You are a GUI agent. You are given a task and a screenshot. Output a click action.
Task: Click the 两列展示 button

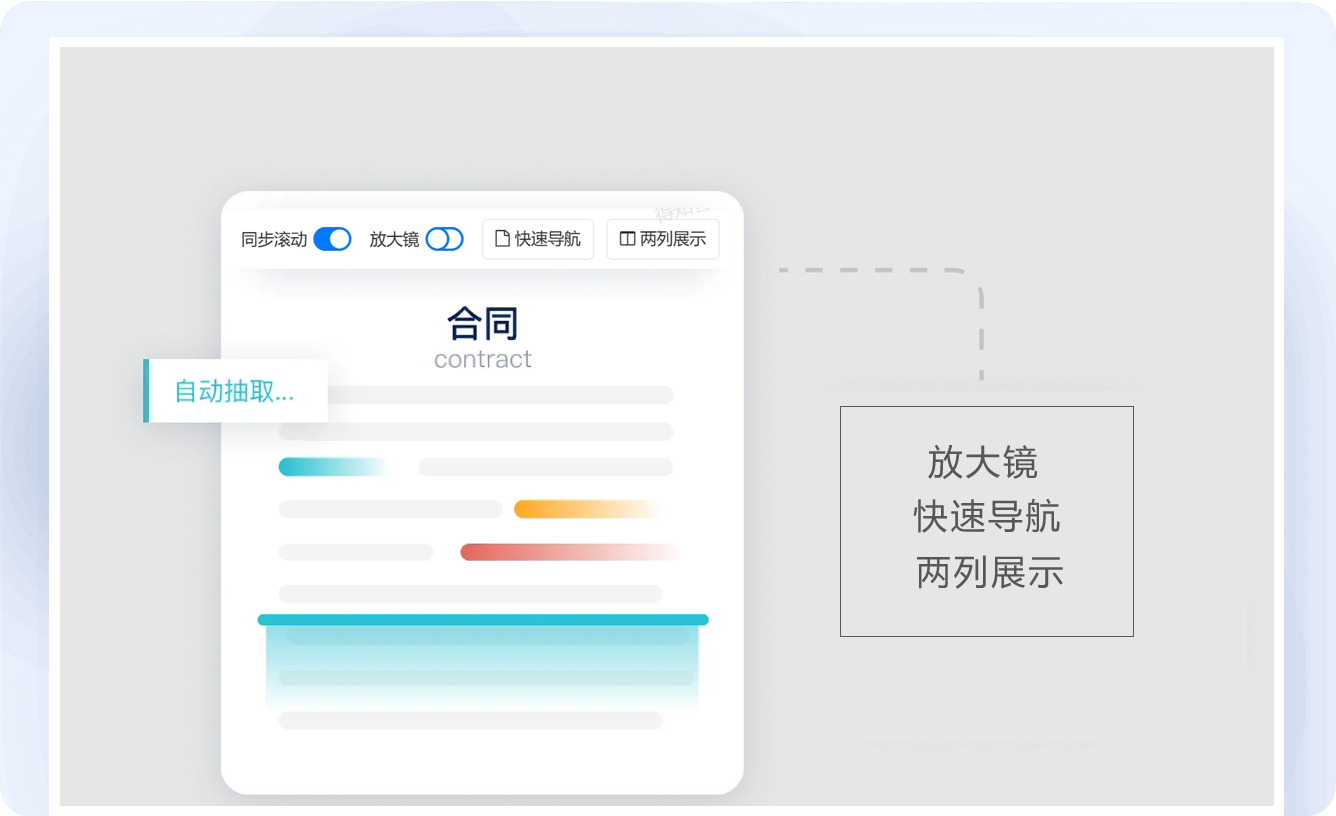click(663, 239)
